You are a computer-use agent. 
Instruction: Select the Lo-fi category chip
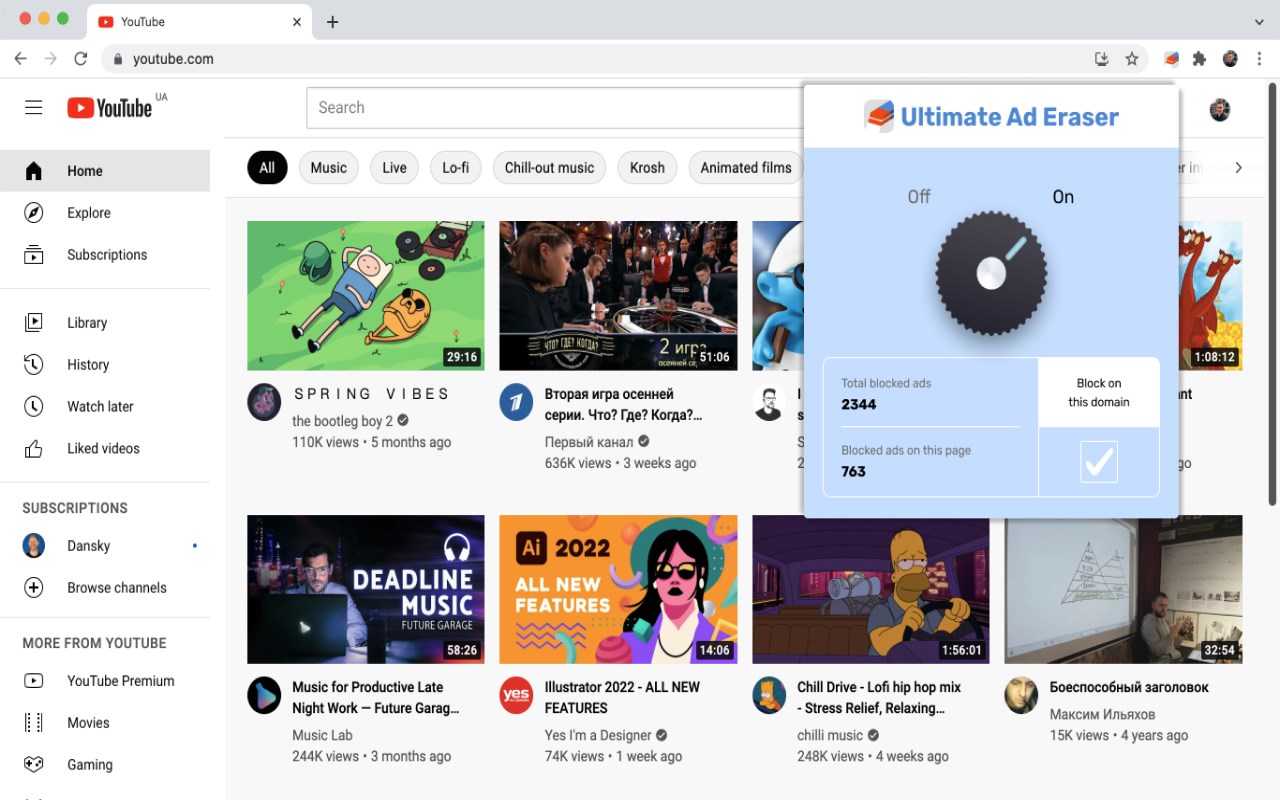click(456, 168)
